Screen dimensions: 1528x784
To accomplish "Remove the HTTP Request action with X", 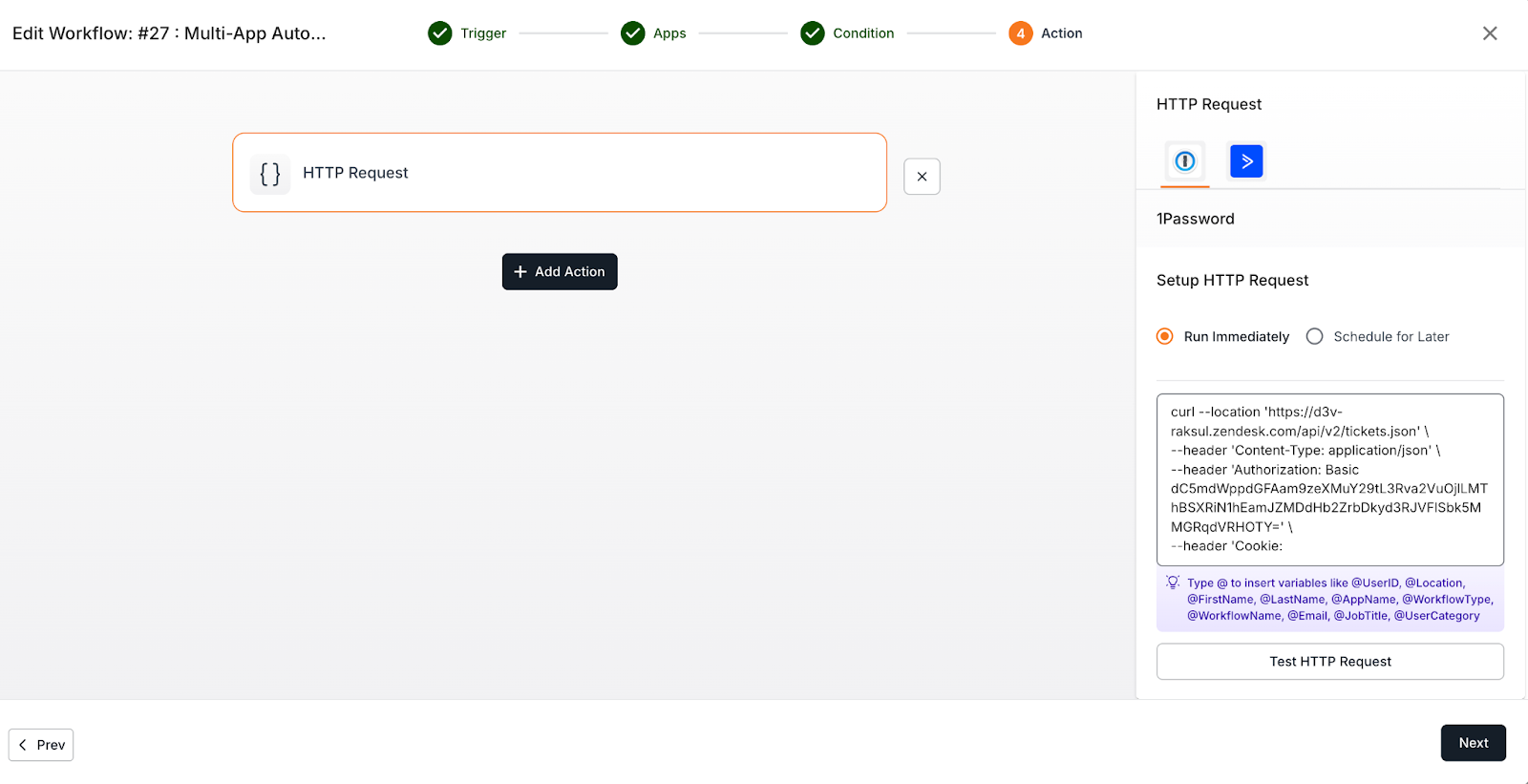I will (x=922, y=177).
